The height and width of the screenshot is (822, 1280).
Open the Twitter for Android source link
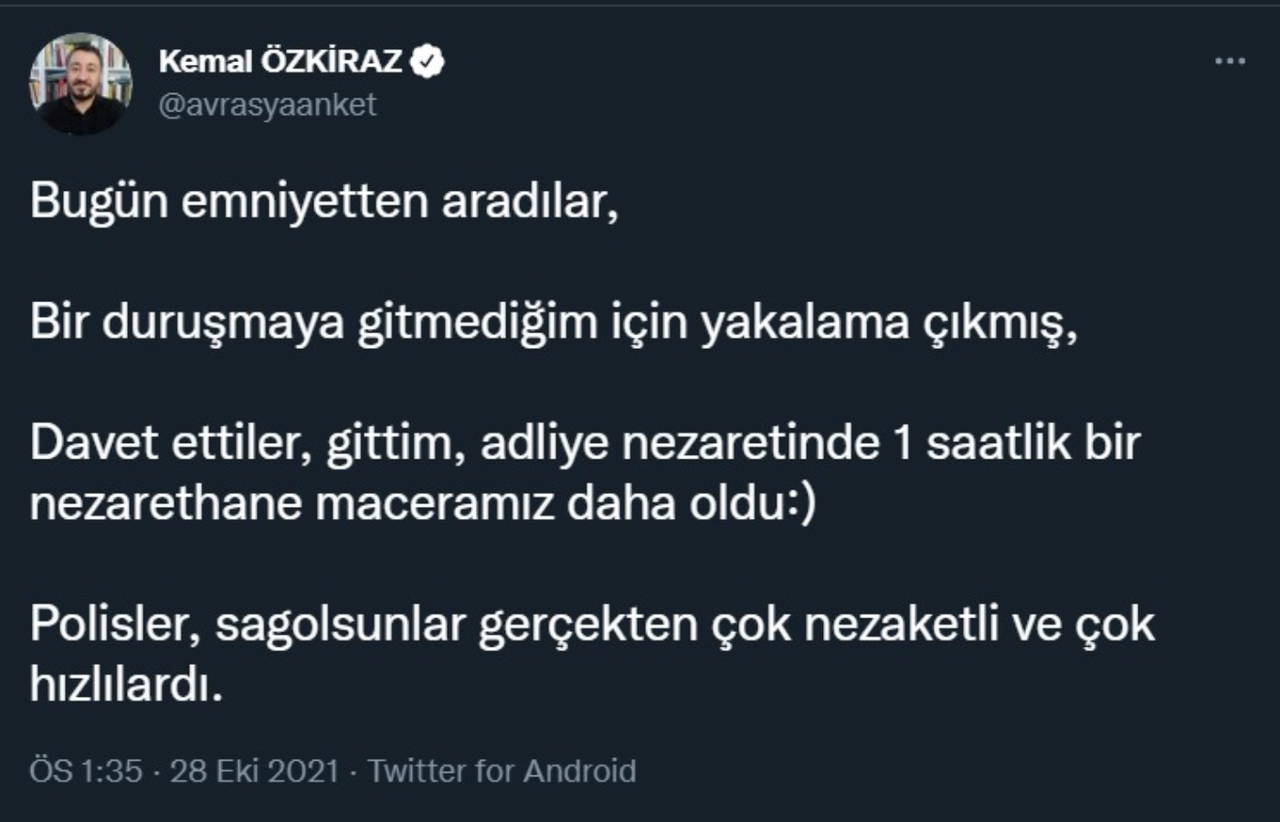click(x=502, y=771)
